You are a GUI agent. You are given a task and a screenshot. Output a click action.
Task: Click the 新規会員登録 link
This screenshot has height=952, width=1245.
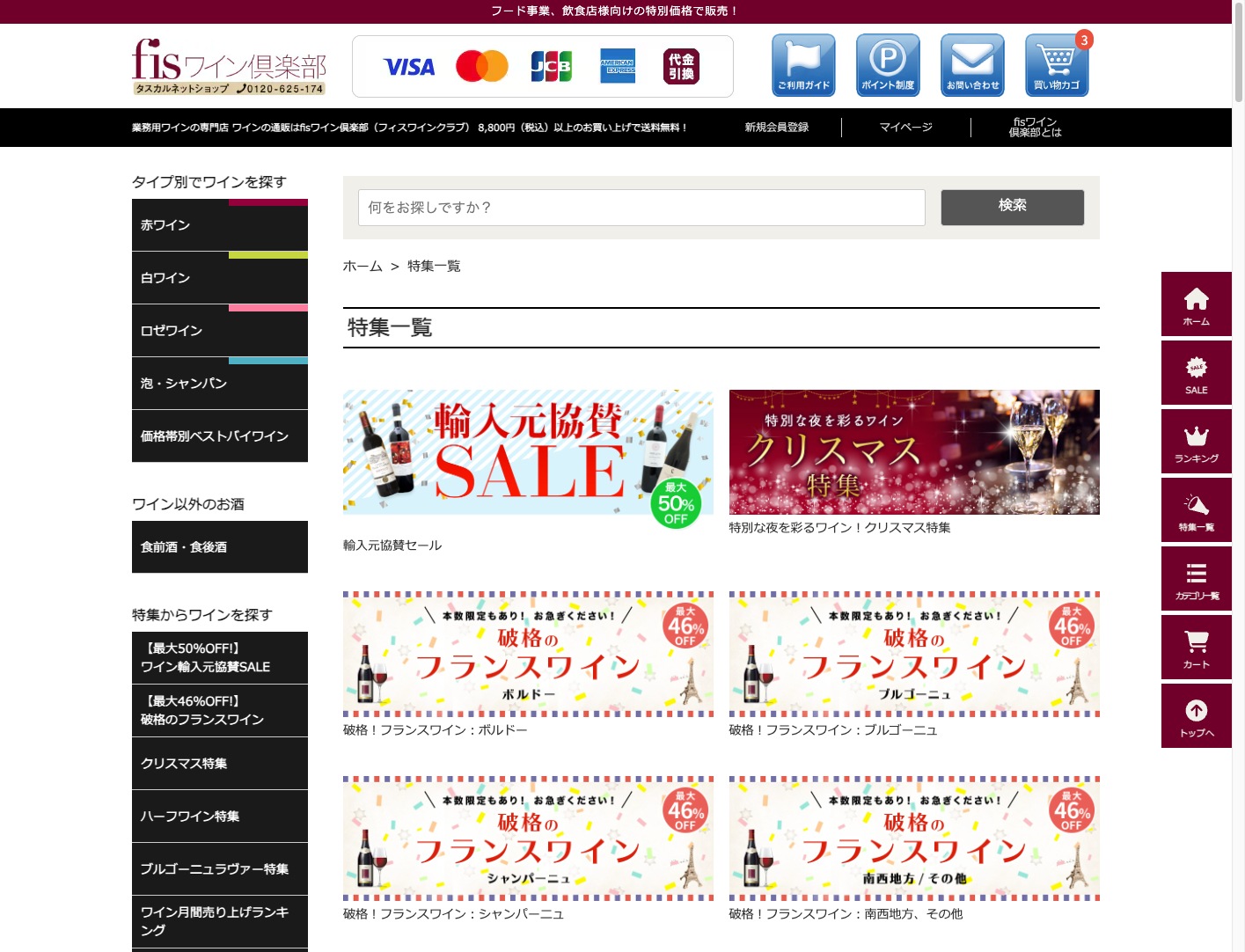(x=776, y=128)
